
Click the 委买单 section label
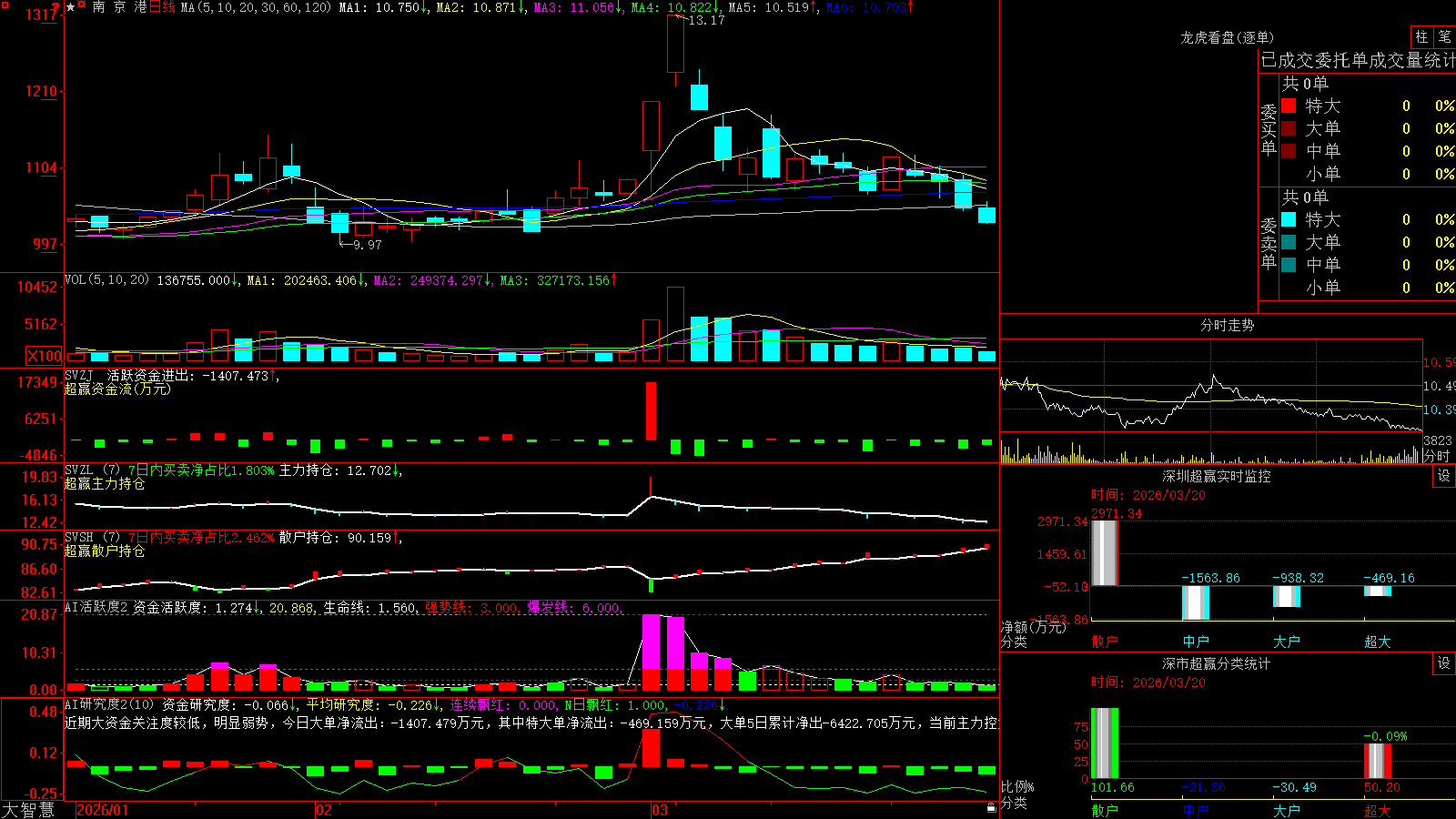pos(1269,130)
